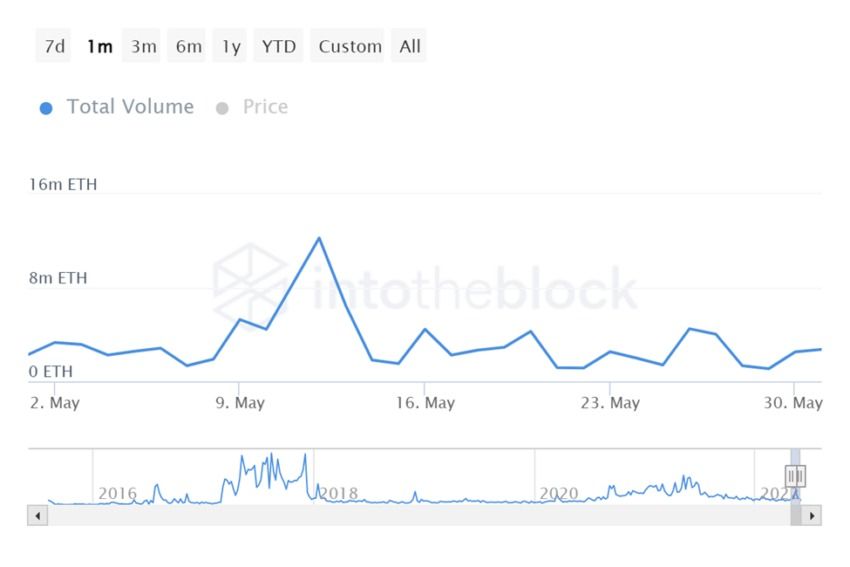The height and width of the screenshot is (567, 850).
Task: Click the 2018 area in navigator
Action: (338, 493)
